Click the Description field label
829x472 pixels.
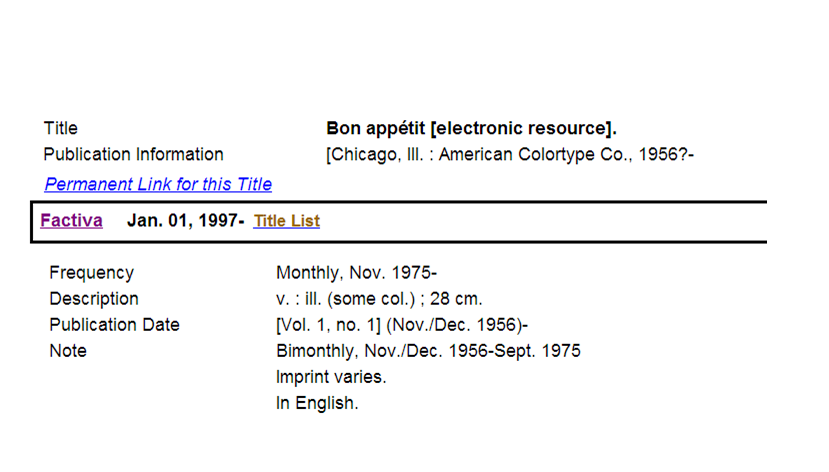[x=94, y=299]
